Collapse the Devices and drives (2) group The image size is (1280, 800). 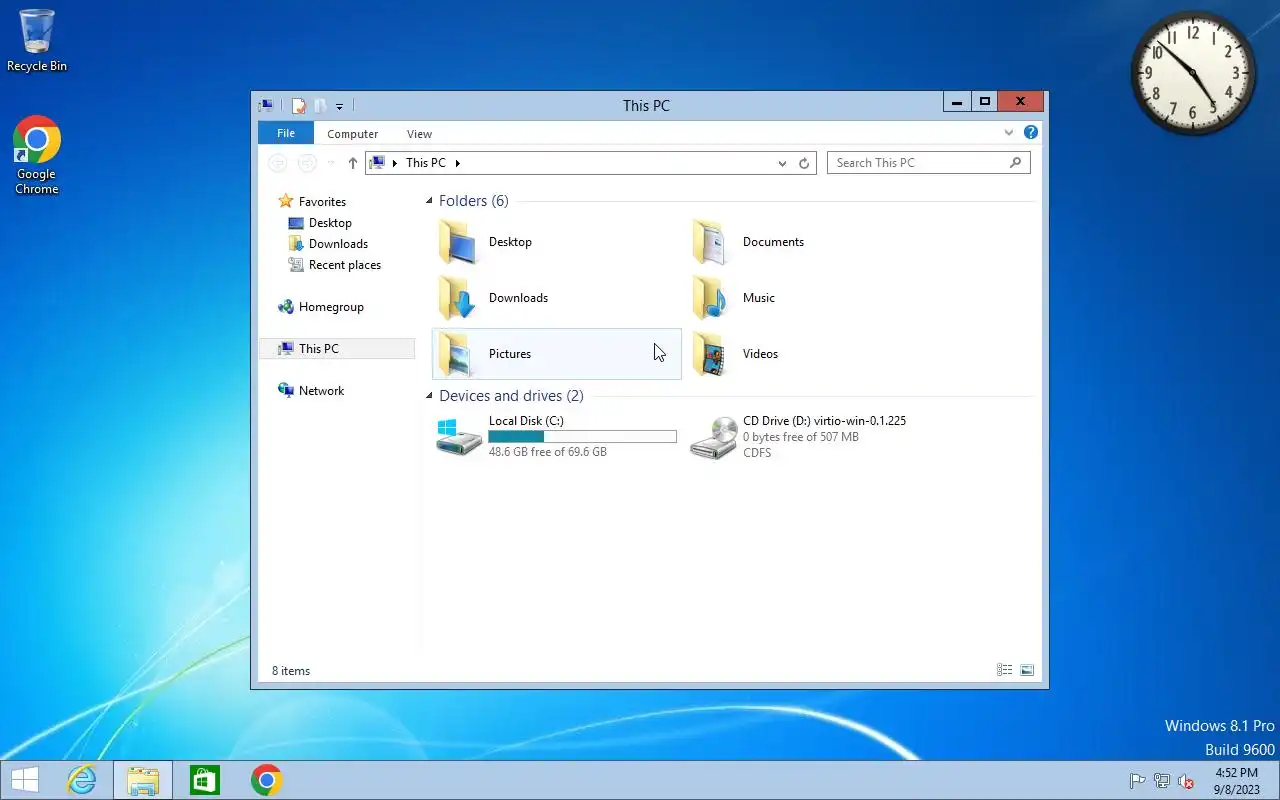[430, 397]
